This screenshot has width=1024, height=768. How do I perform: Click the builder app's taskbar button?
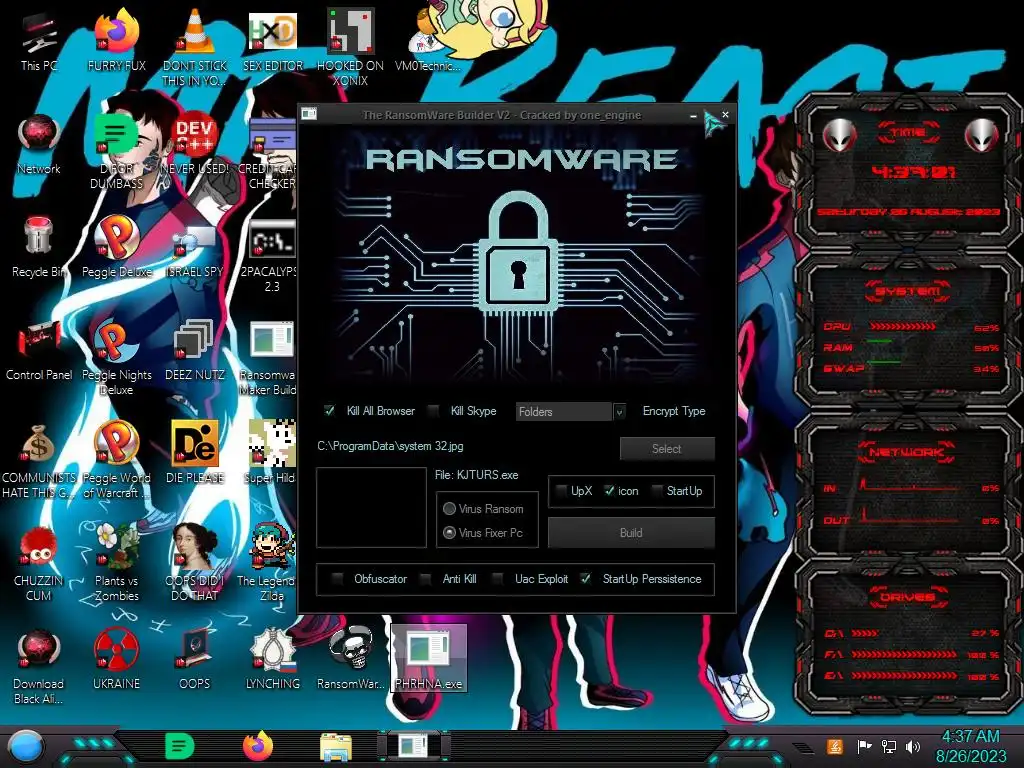(x=413, y=746)
